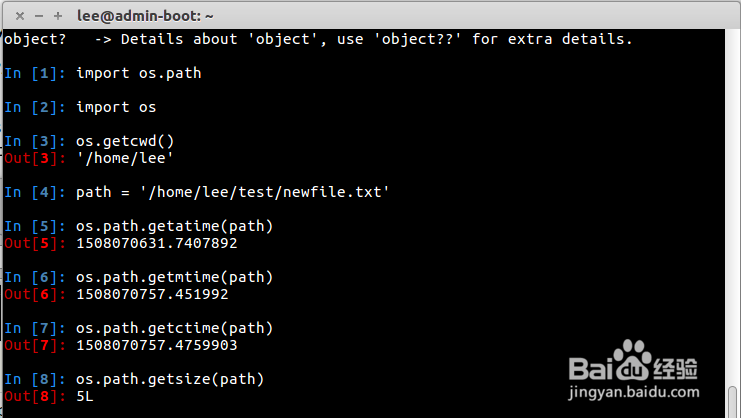Screen dimensions: 741x418
Task: Click the scrollbar track above the thumb
Action: (733, 200)
